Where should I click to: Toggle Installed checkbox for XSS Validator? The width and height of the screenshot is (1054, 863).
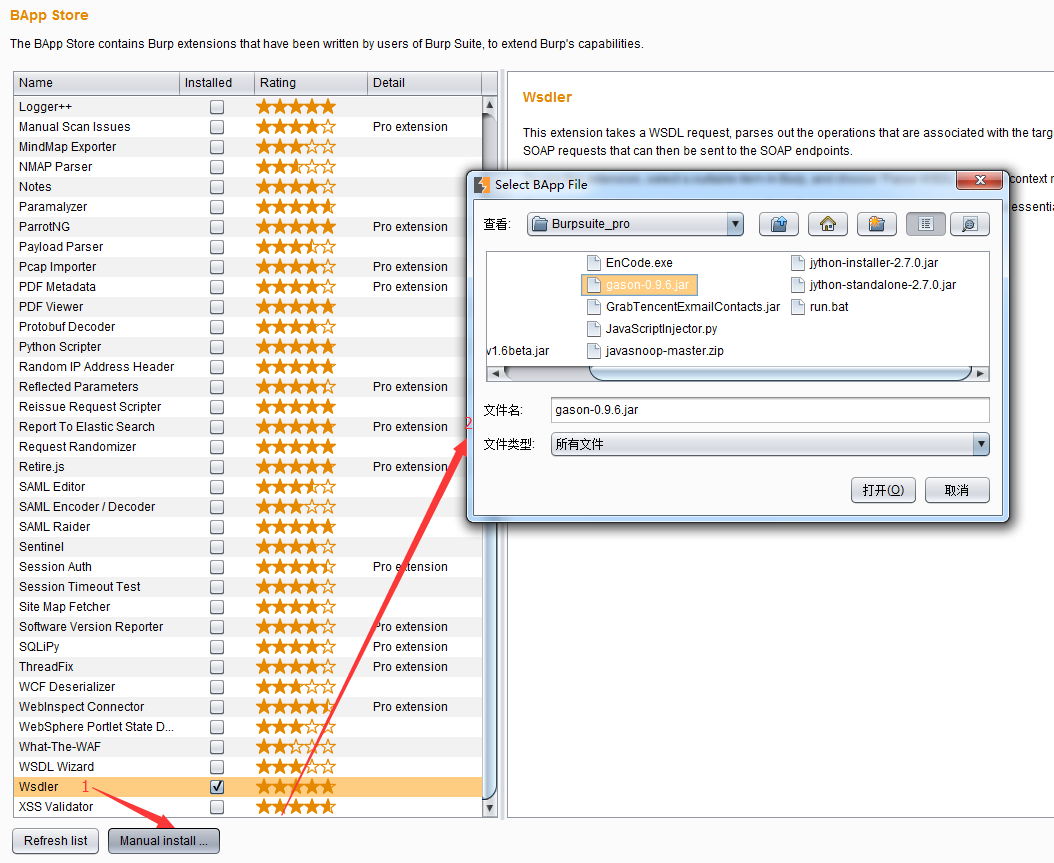point(216,807)
